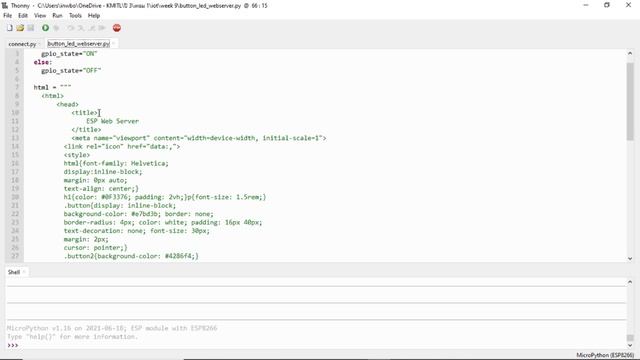Image resolution: width=640 pixels, height=360 pixels.
Task: Click the 'display:inline-block;' line
Action: point(103,172)
